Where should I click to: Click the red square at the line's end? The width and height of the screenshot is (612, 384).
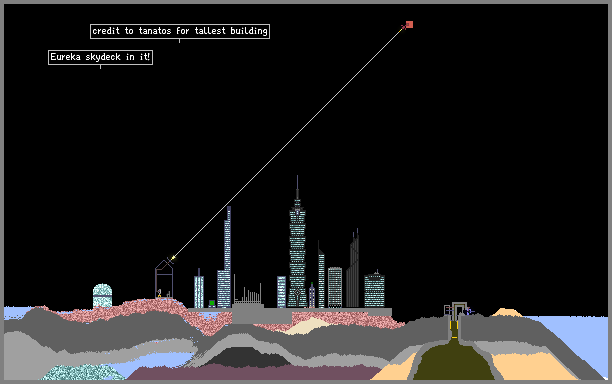tap(409, 25)
